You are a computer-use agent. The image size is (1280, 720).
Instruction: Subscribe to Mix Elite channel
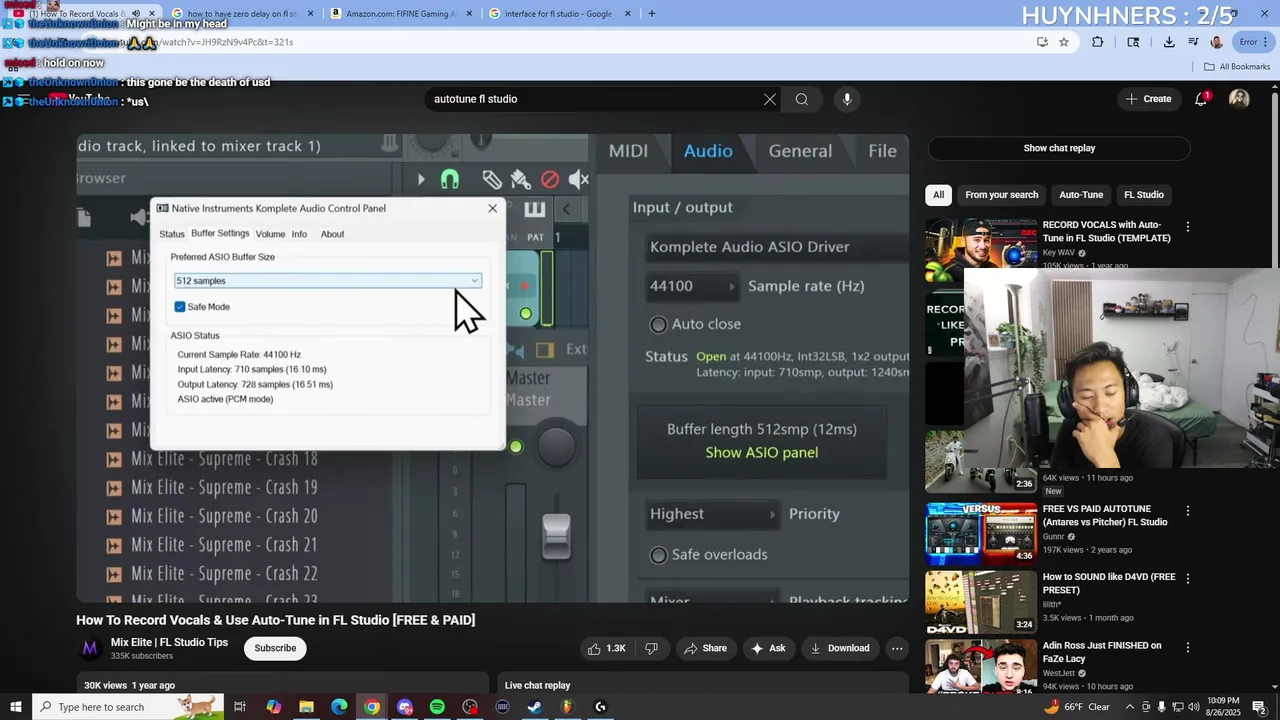click(275, 648)
